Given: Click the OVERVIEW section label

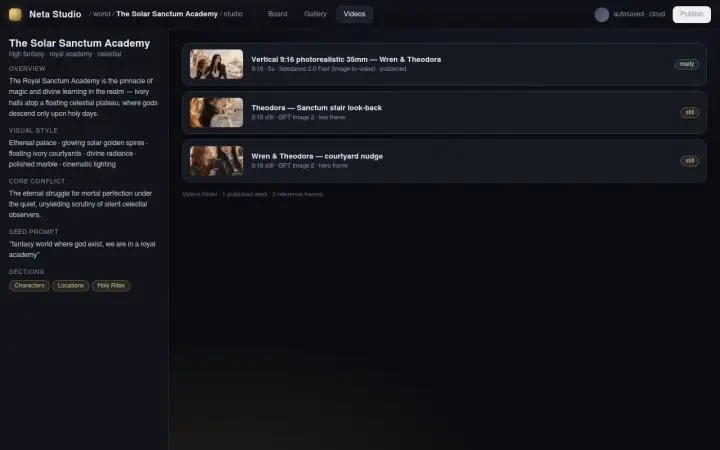Looking at the screenshot, I should 27,69.
